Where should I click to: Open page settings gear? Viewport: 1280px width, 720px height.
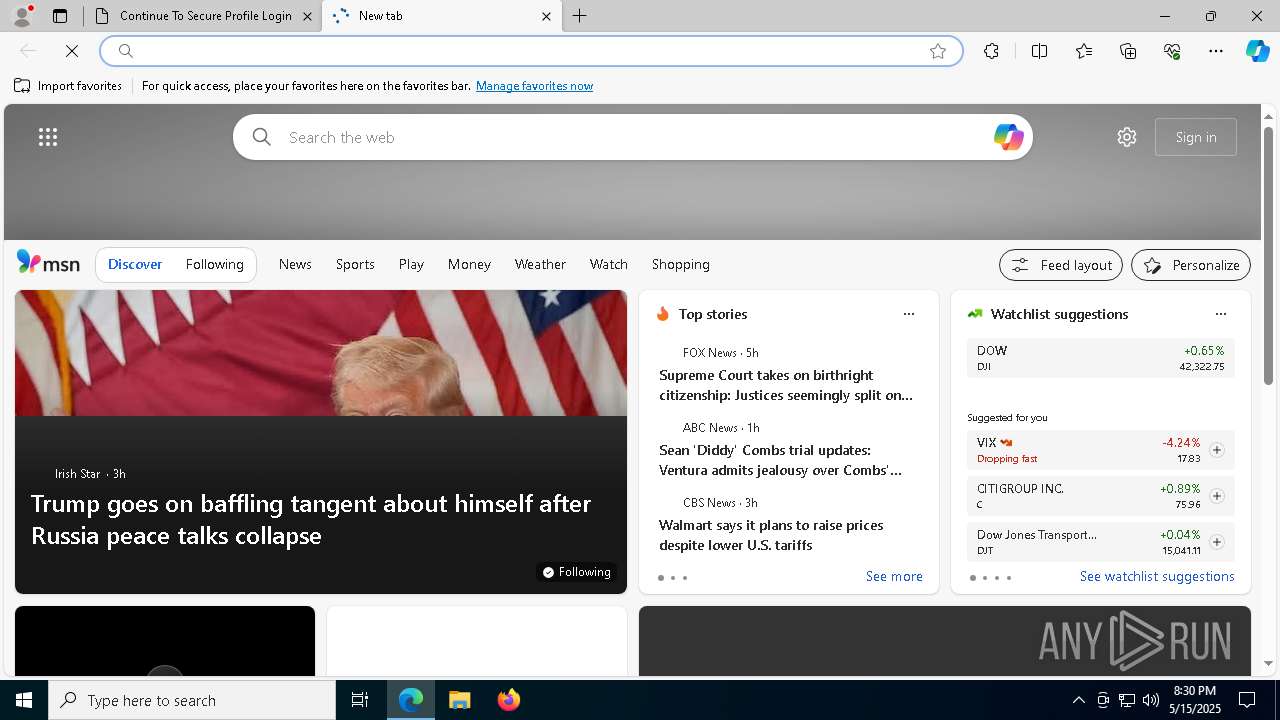coord(1127,137)
